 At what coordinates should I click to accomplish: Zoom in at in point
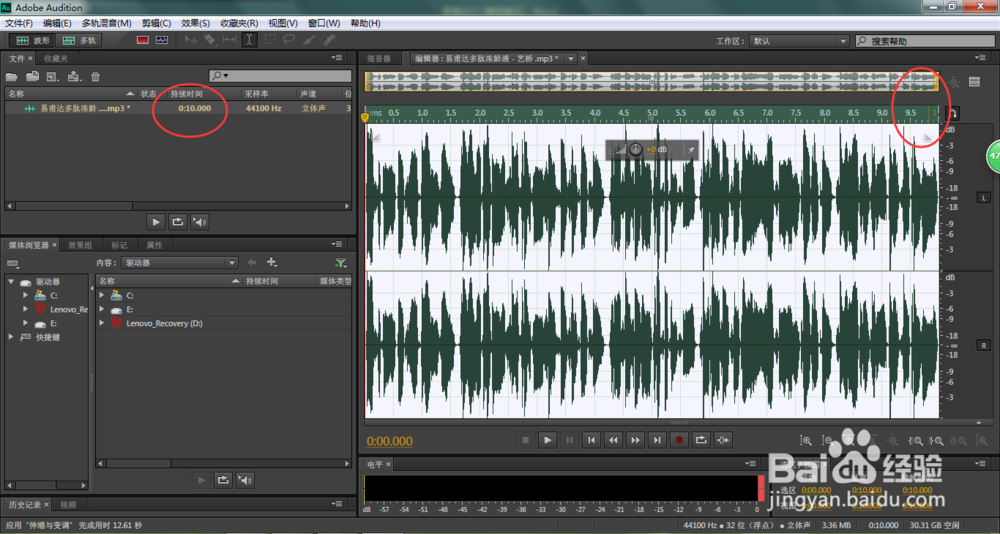coord(916,440)
